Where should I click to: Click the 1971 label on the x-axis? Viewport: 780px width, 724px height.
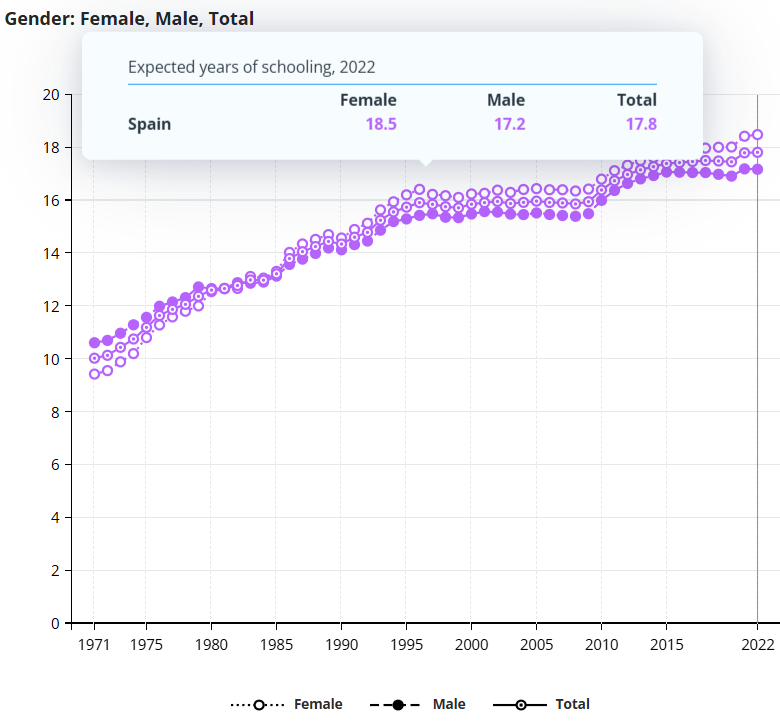(94, 644)
